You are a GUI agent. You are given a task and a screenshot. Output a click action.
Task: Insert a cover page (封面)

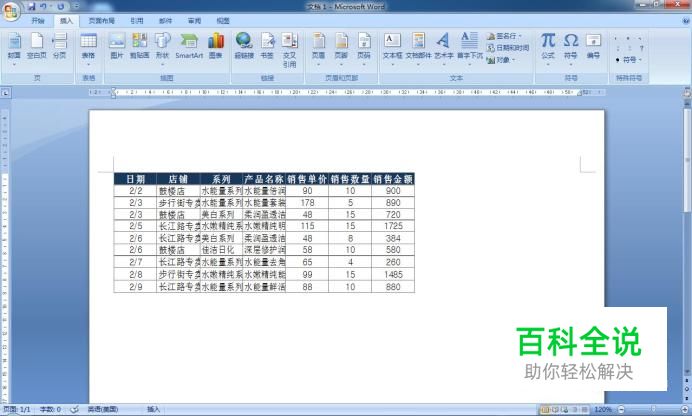(14, 48)
